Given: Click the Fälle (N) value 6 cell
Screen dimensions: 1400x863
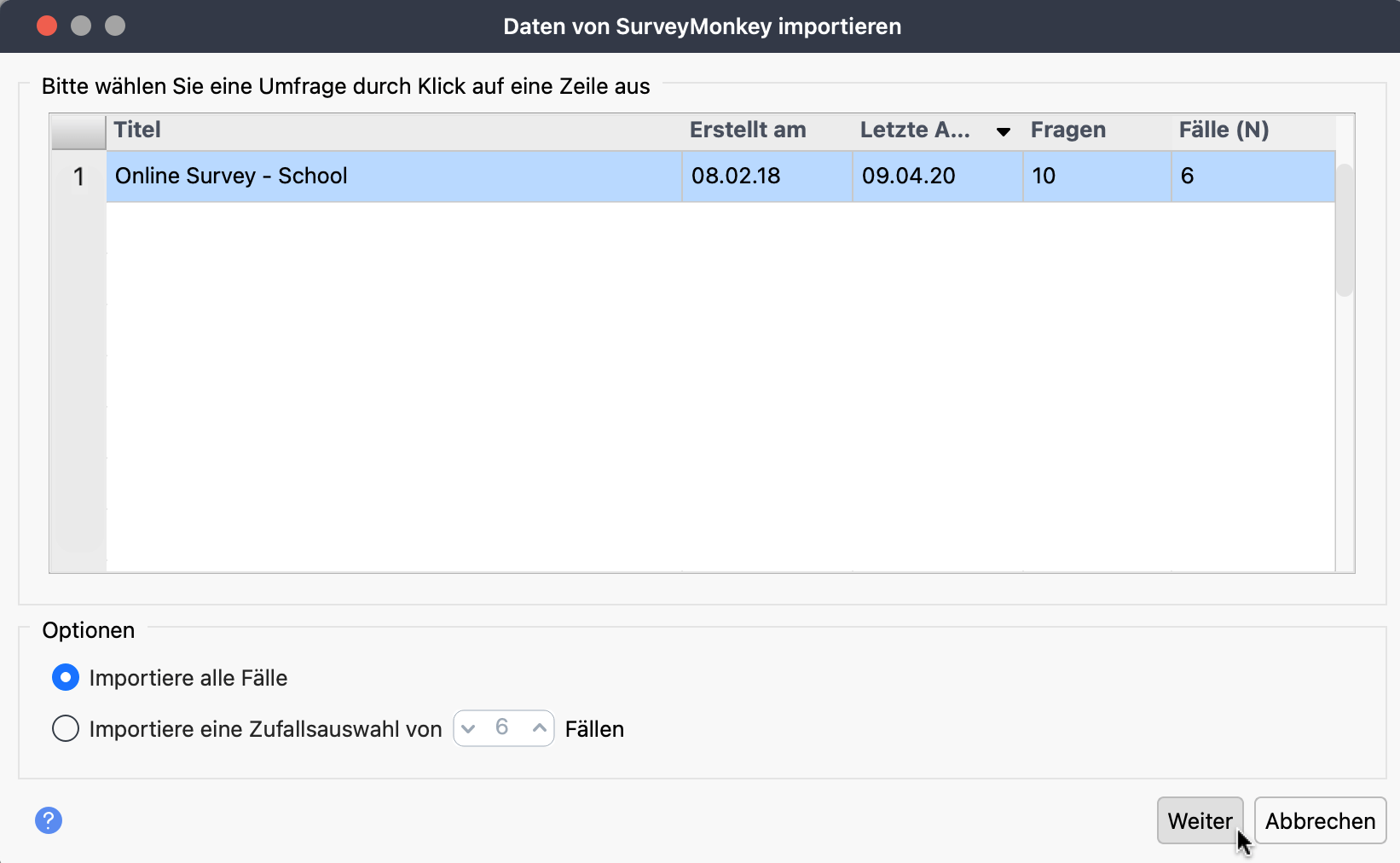Looking at the screenshot, I should tap(1253, 177).
